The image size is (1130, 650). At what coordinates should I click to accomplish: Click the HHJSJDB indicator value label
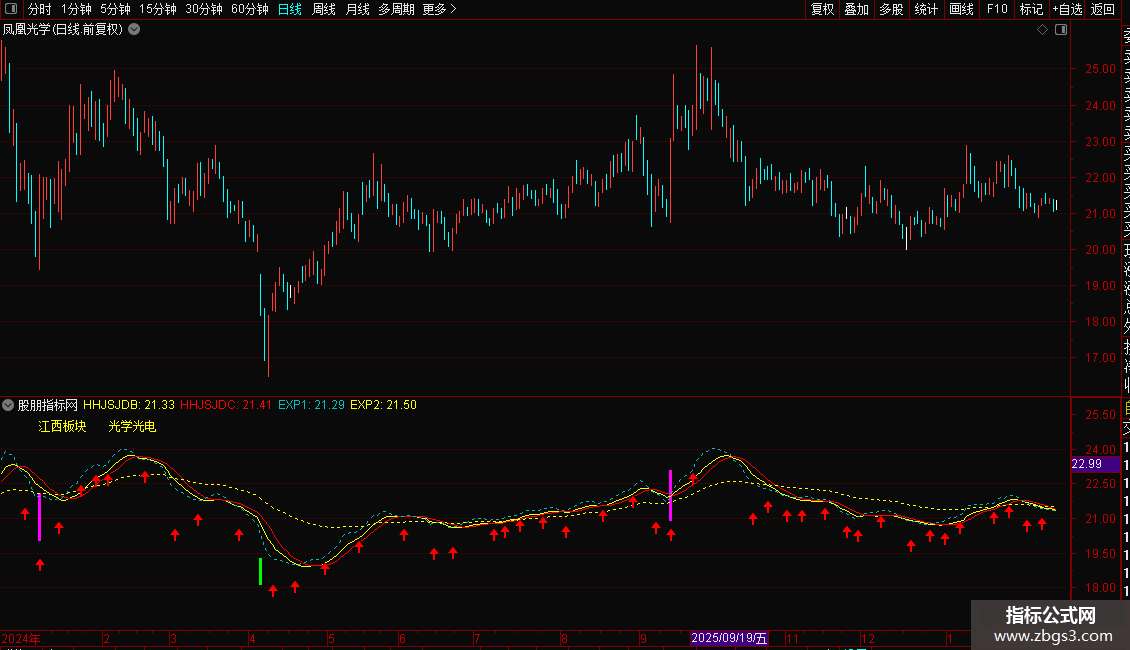(x=129, y=405)
